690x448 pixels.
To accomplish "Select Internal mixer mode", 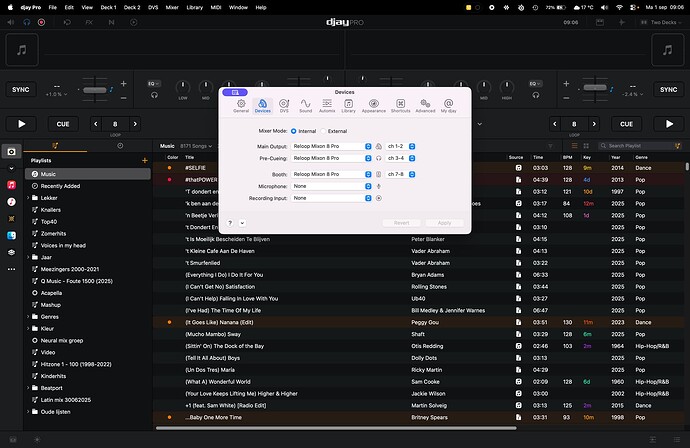I will click(x=294, y=131).
